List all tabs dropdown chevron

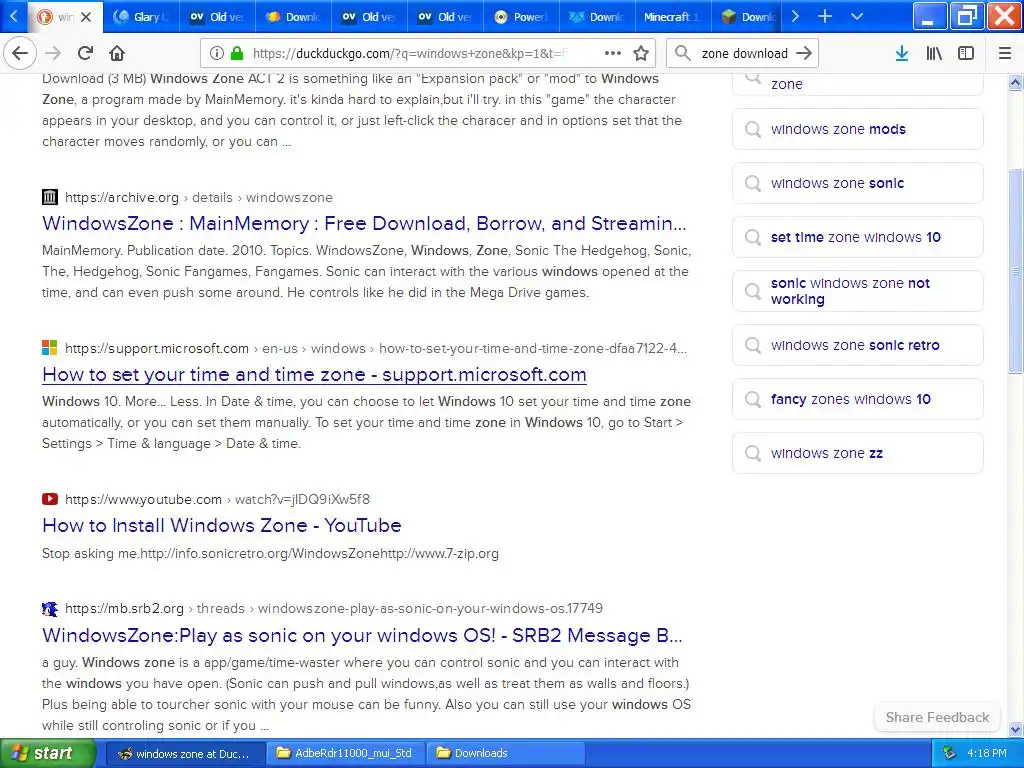pos(857,16)
